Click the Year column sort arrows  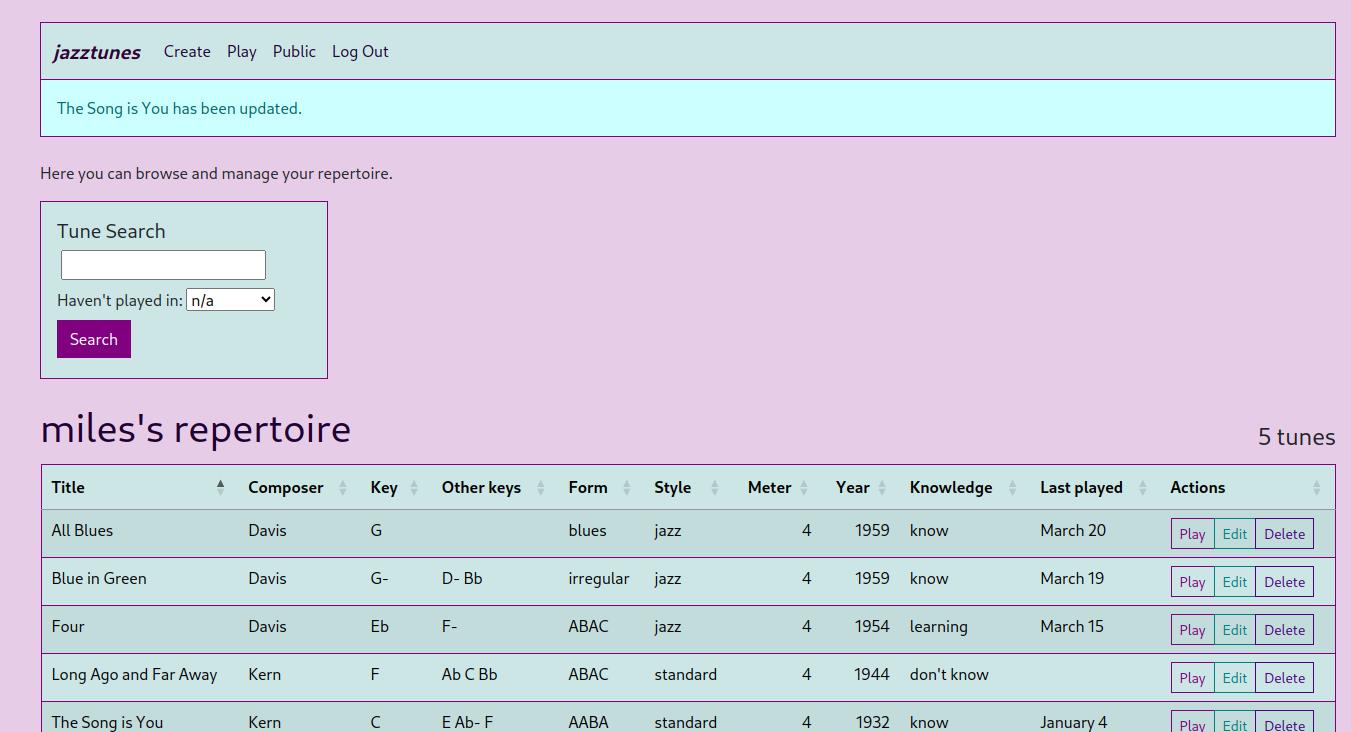point(881,488)
